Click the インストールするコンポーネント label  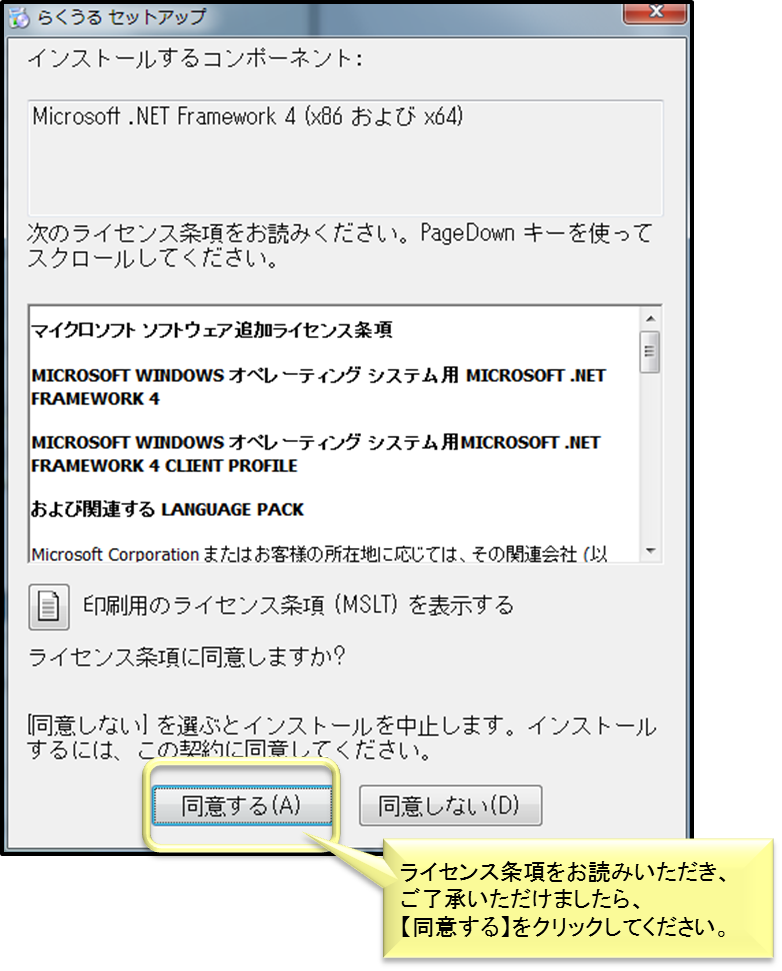[x=194, y=59]
